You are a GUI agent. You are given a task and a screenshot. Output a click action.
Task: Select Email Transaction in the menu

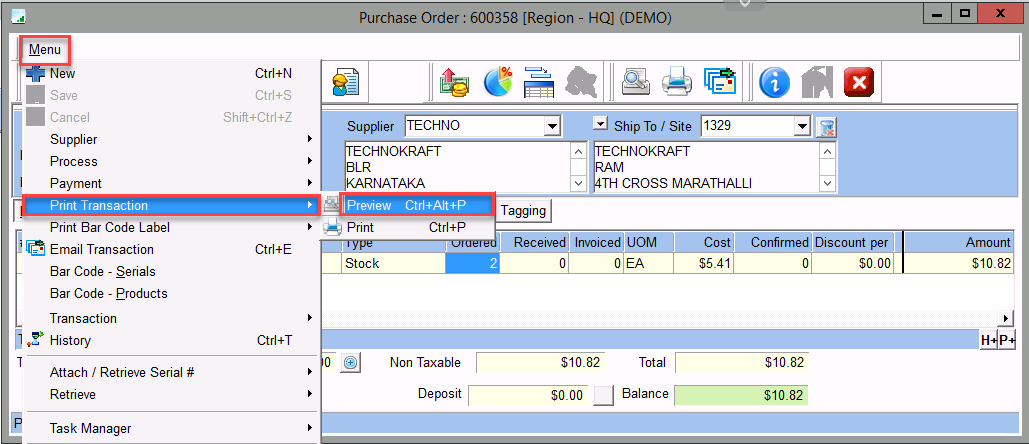(101, 249)
